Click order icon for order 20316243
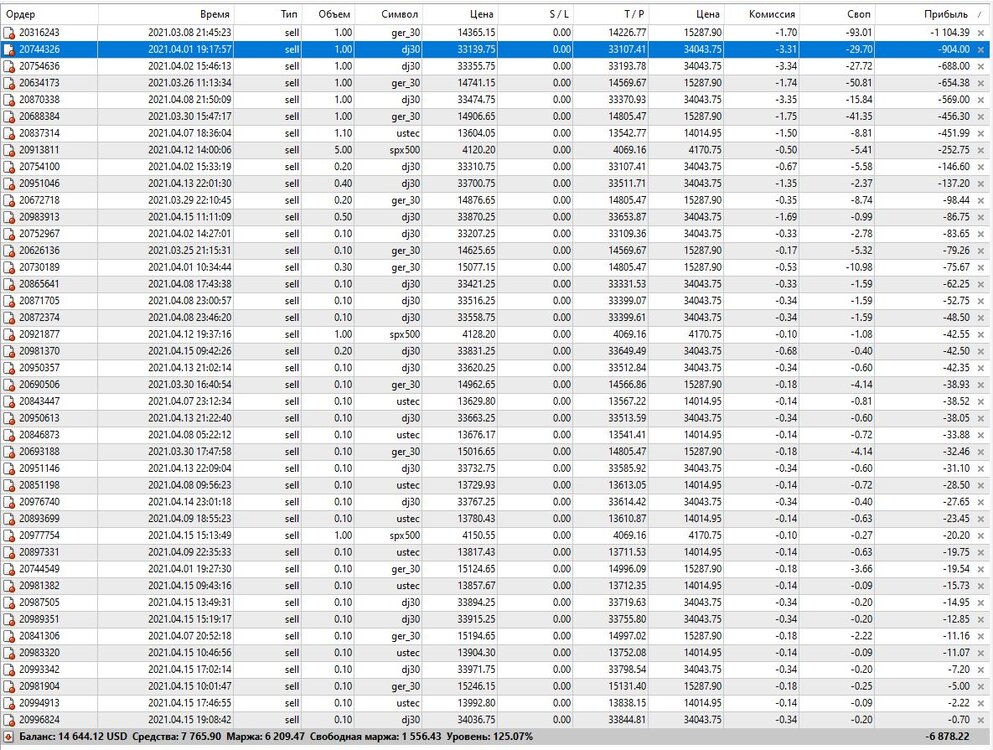The height and width of the screenshot is (750, 993). click(9, 33)
